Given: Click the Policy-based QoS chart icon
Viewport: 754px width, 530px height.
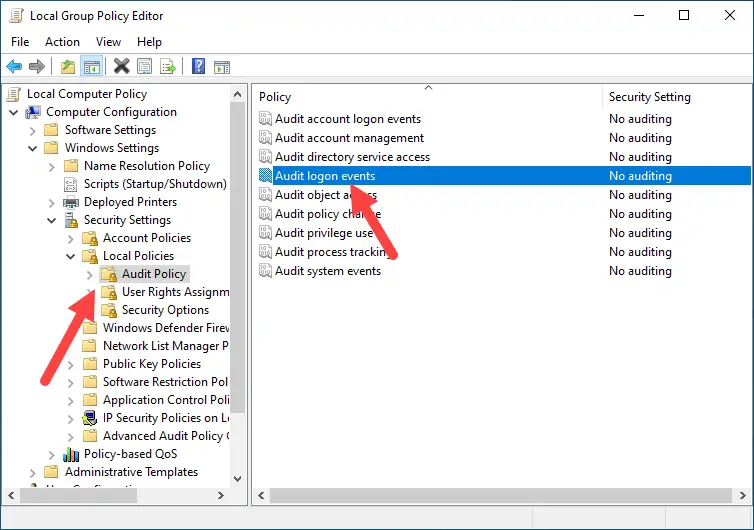Looking at the screenshot, I should [71, 454].
